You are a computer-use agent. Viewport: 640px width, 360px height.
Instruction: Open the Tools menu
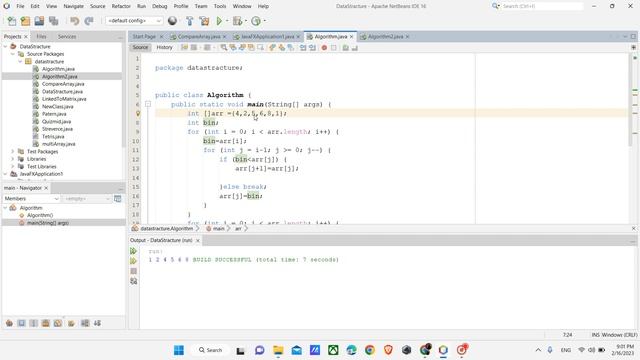point(220,6)
